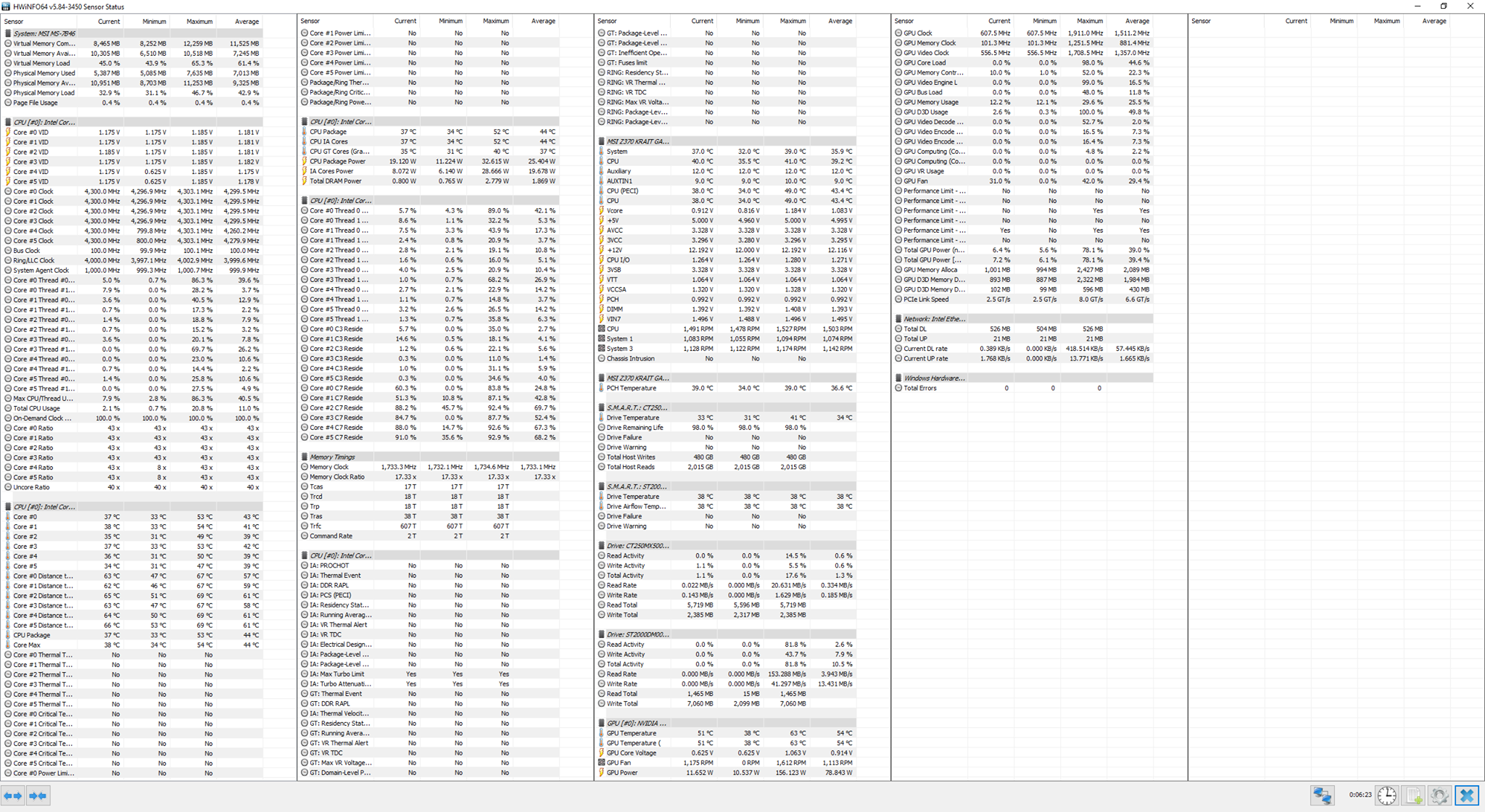This screenshot has width=1485, height=812.
Task: Close sensors with blue X button
Action: pos(1467,795)
